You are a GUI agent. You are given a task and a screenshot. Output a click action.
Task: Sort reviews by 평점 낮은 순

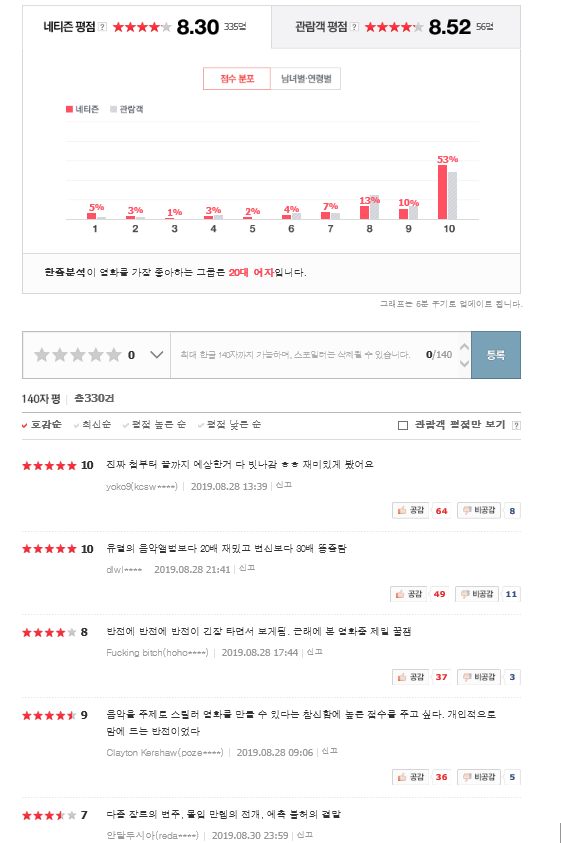230,425
